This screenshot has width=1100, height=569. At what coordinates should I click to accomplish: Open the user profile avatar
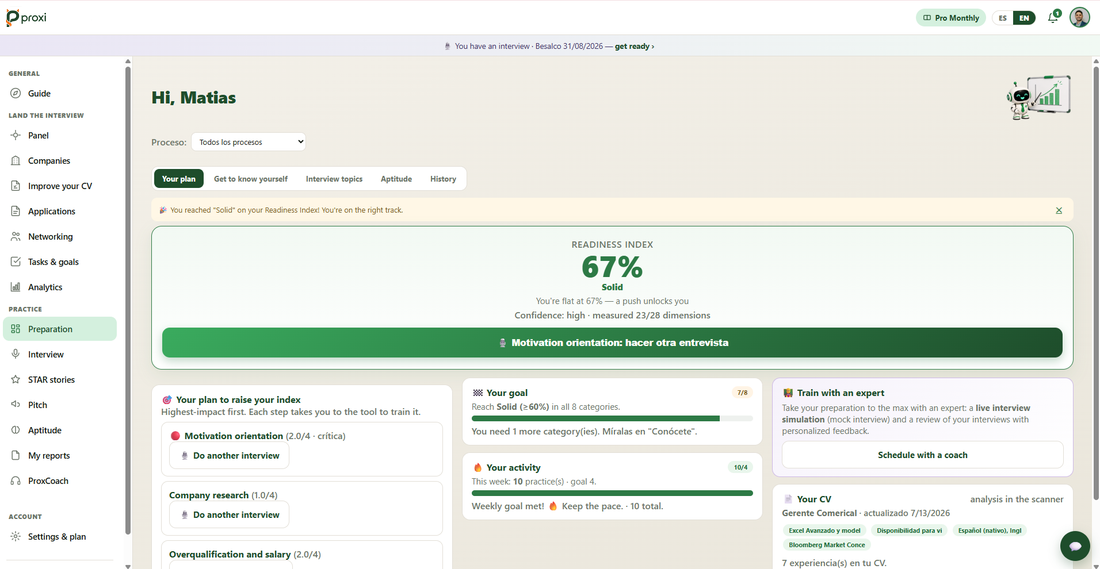[1079, 18]
